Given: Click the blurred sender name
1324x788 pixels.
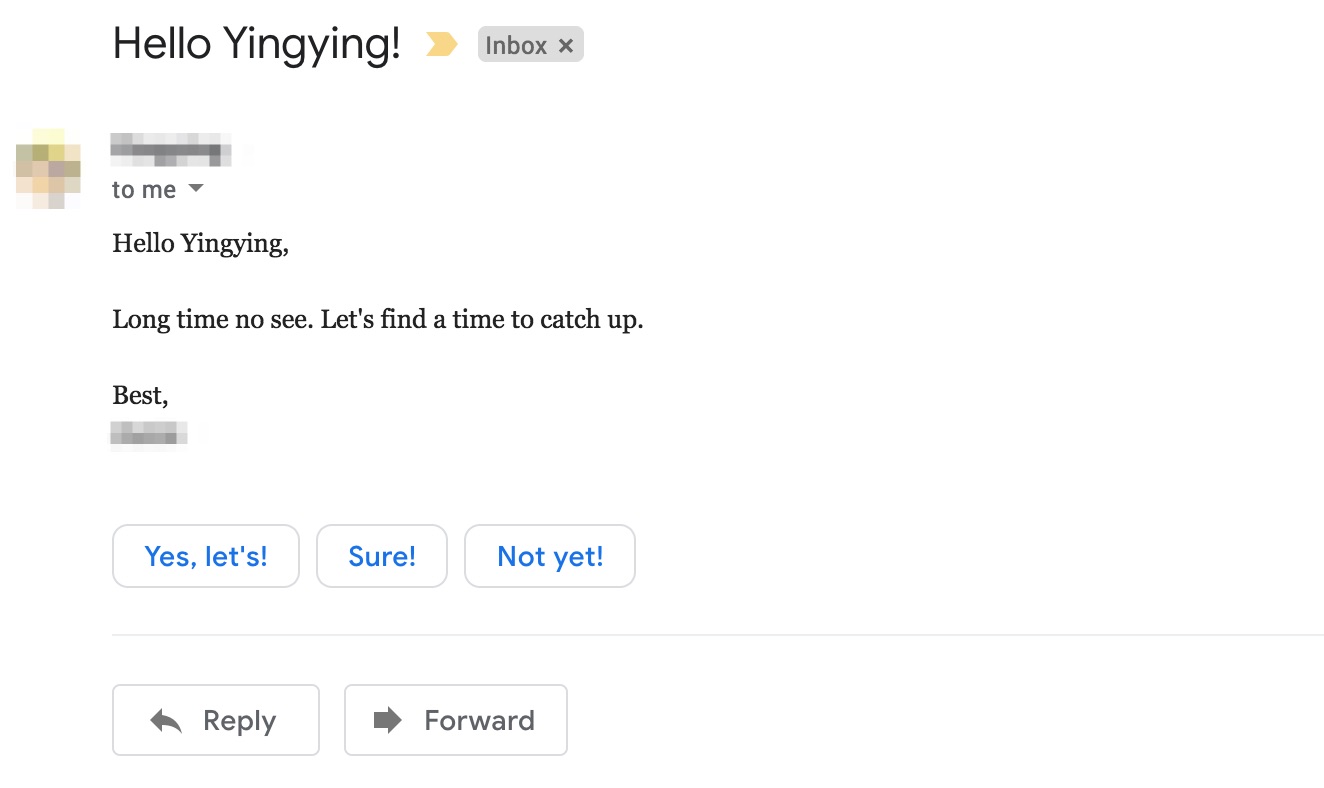Looking at the screenshot, I should click(171, 150).
